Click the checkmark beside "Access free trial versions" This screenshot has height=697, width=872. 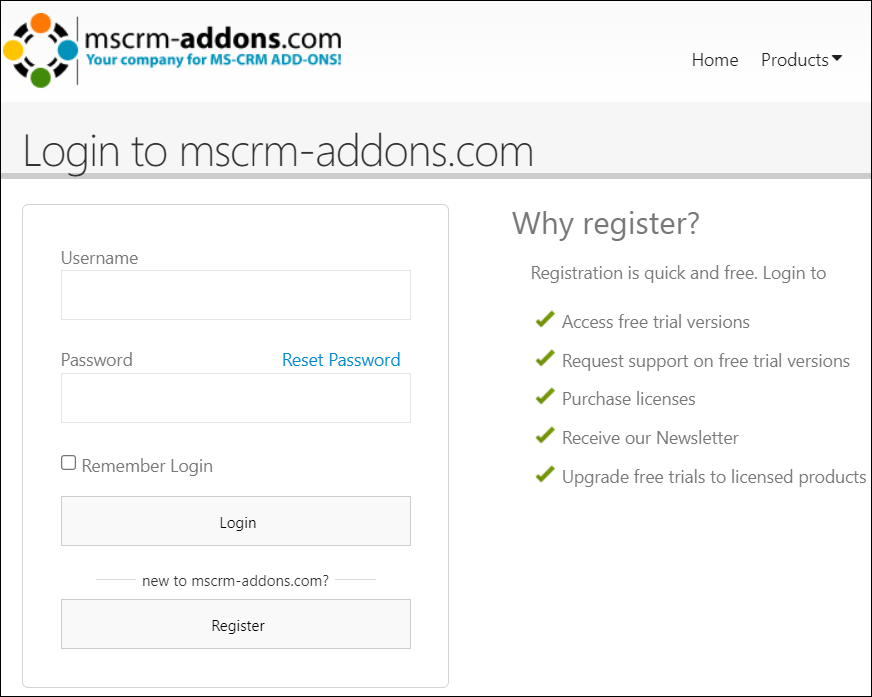(545, 320)
